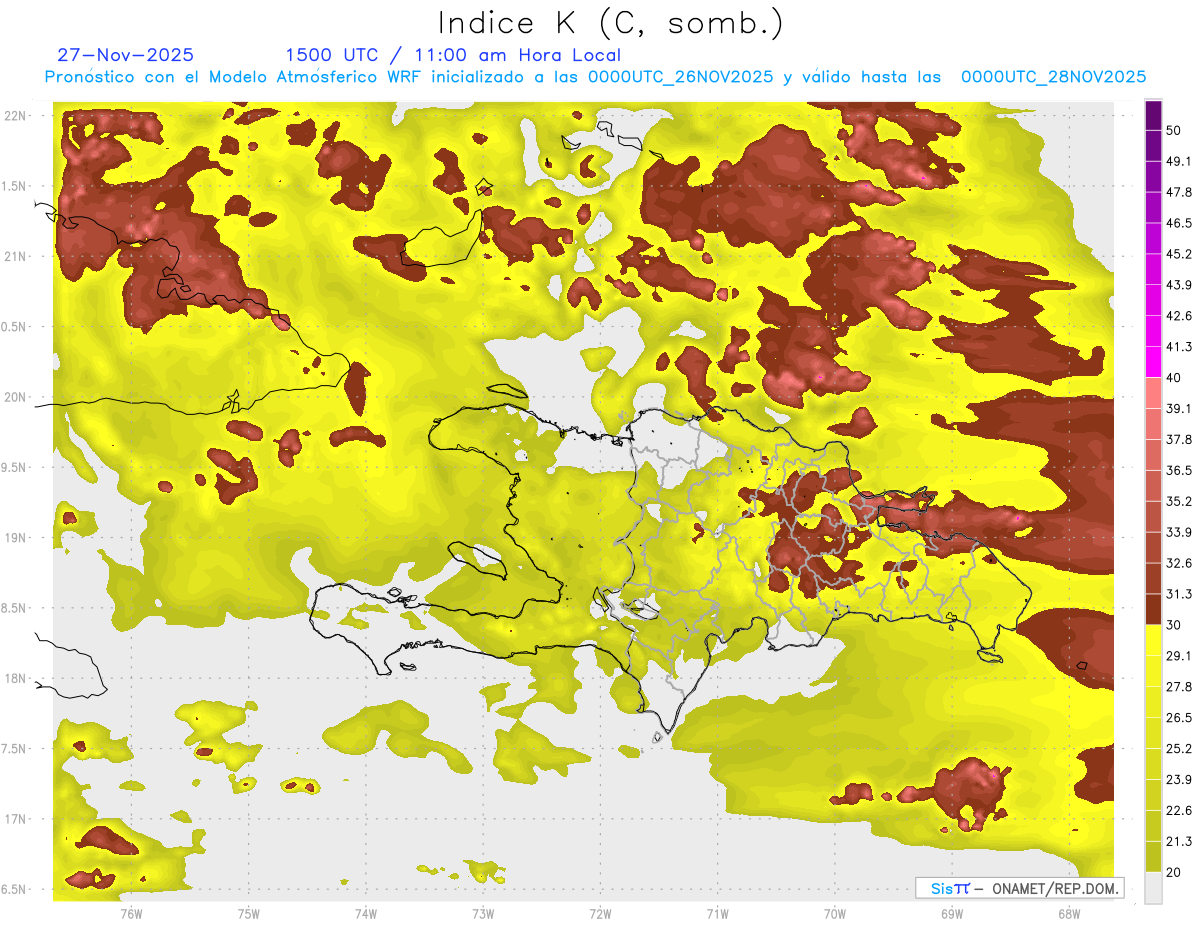Click latitude label "21N"

coord(16,256)
